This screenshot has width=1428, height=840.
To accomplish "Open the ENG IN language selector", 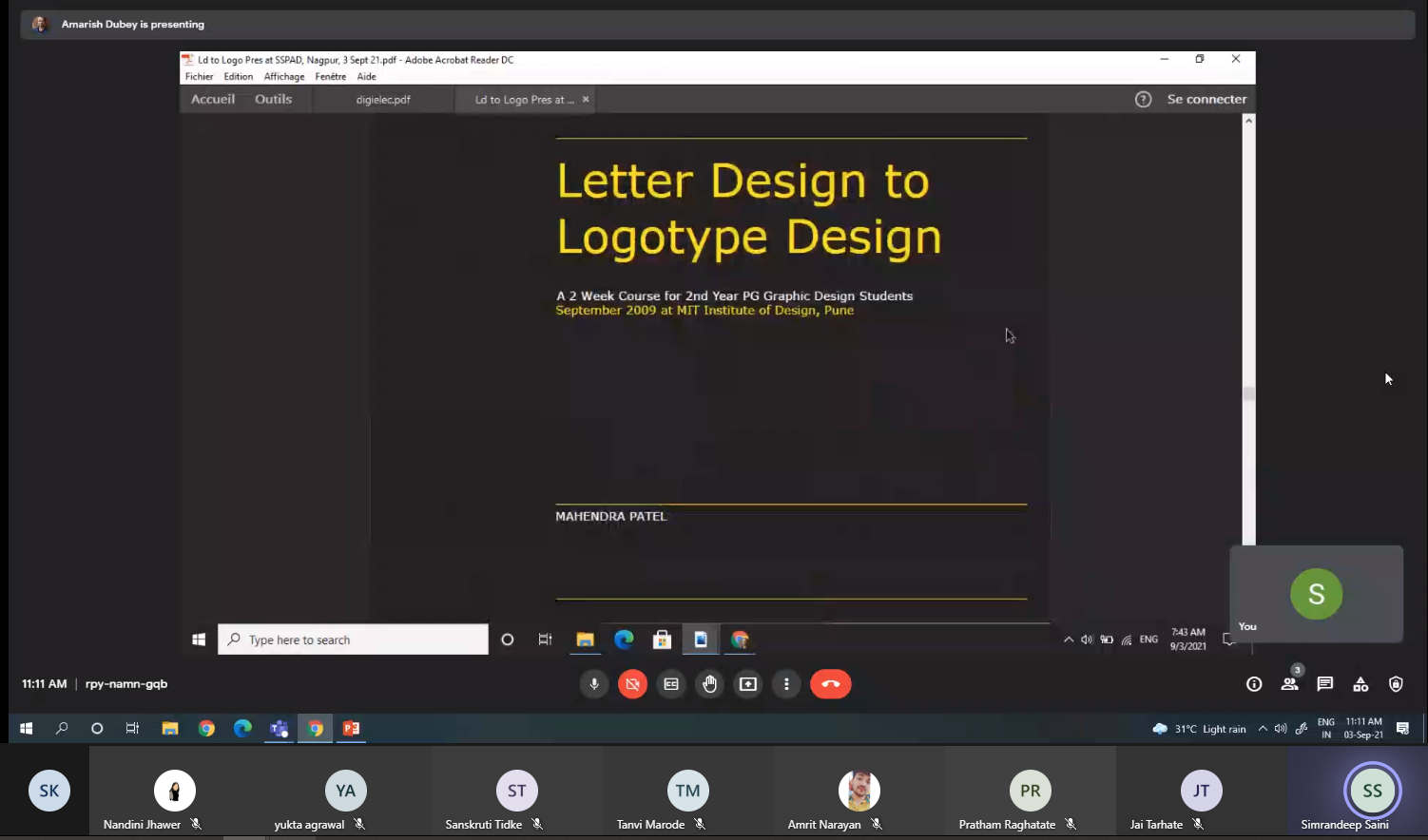I will click(1326, 729).
